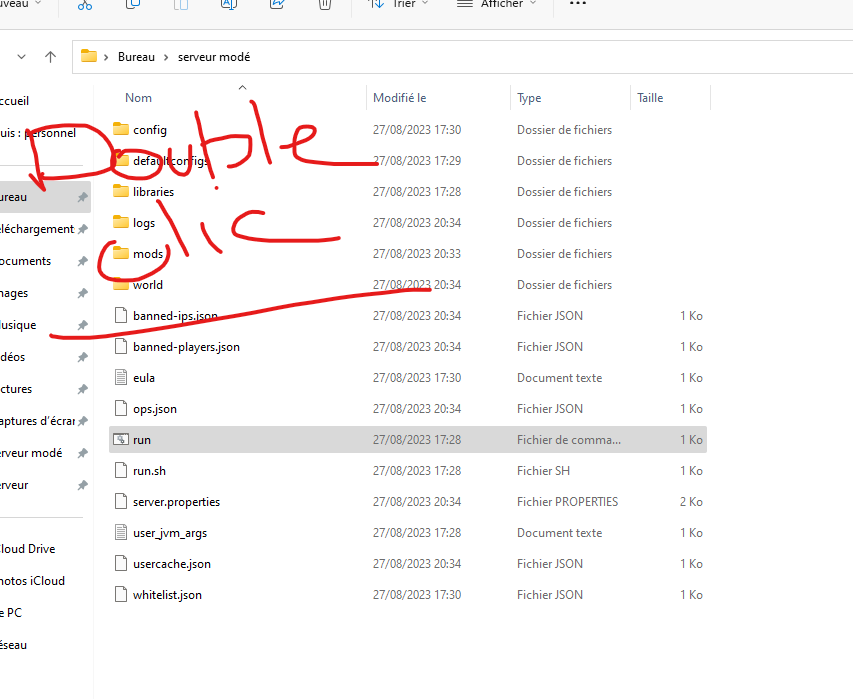Image resolution: width=853 pixels, height=699 pixels.
Task: Select the world folder name
Action: (x=148, y=284)
